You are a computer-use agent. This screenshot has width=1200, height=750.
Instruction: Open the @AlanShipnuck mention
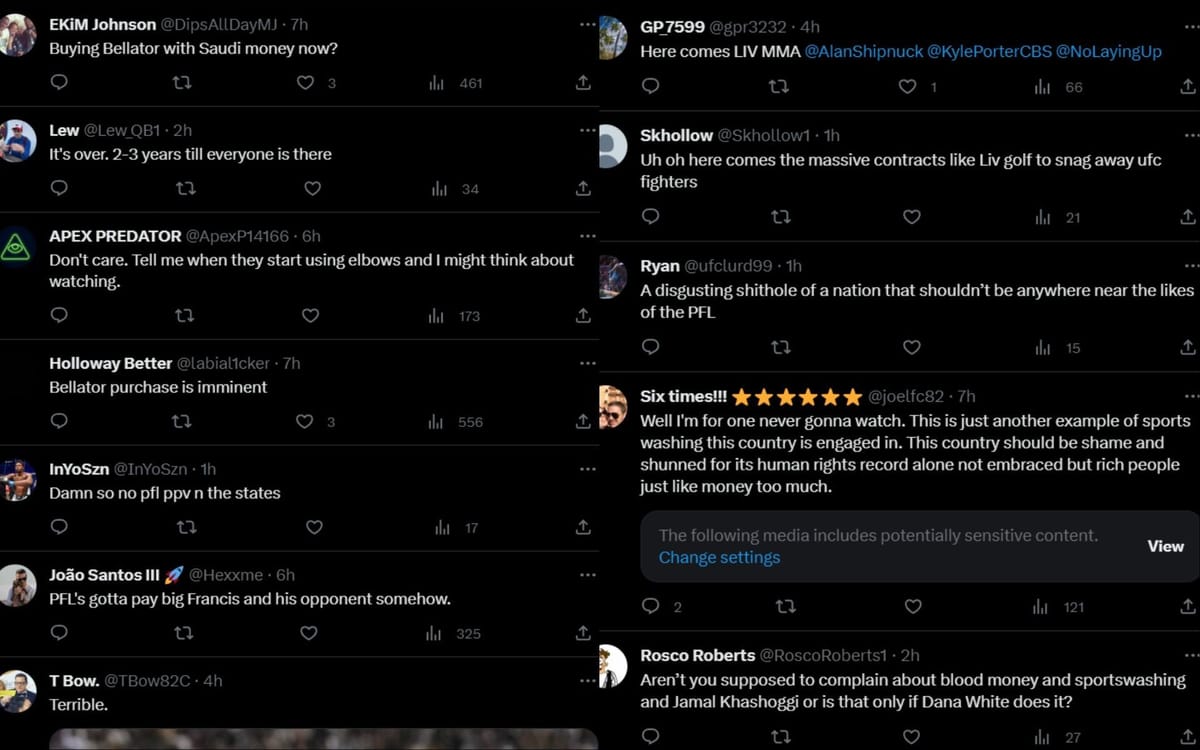(864, 52)
